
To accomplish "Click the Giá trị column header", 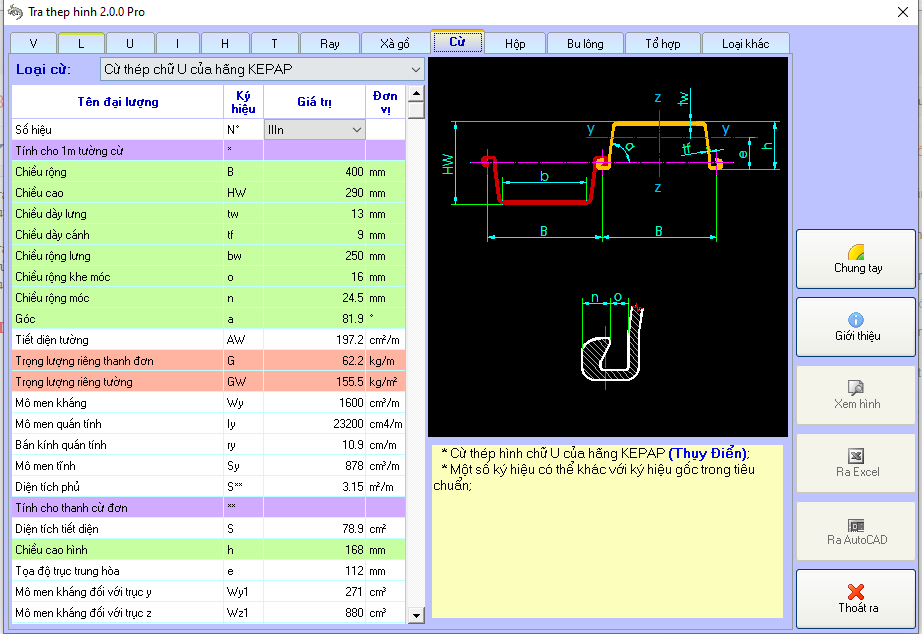I will pos(315,102).
